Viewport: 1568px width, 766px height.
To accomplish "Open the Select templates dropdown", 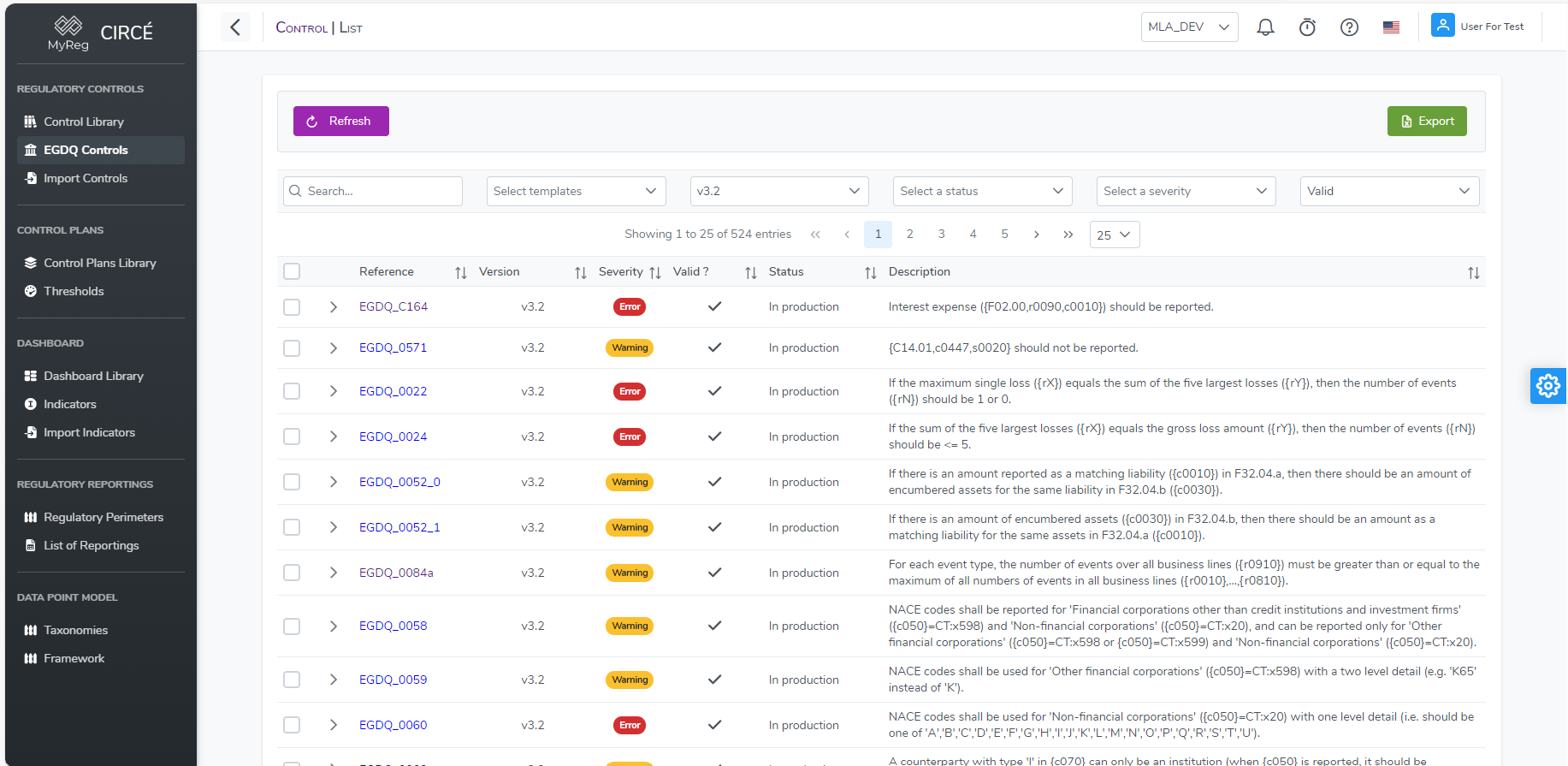I will click(x=576, y=191).
